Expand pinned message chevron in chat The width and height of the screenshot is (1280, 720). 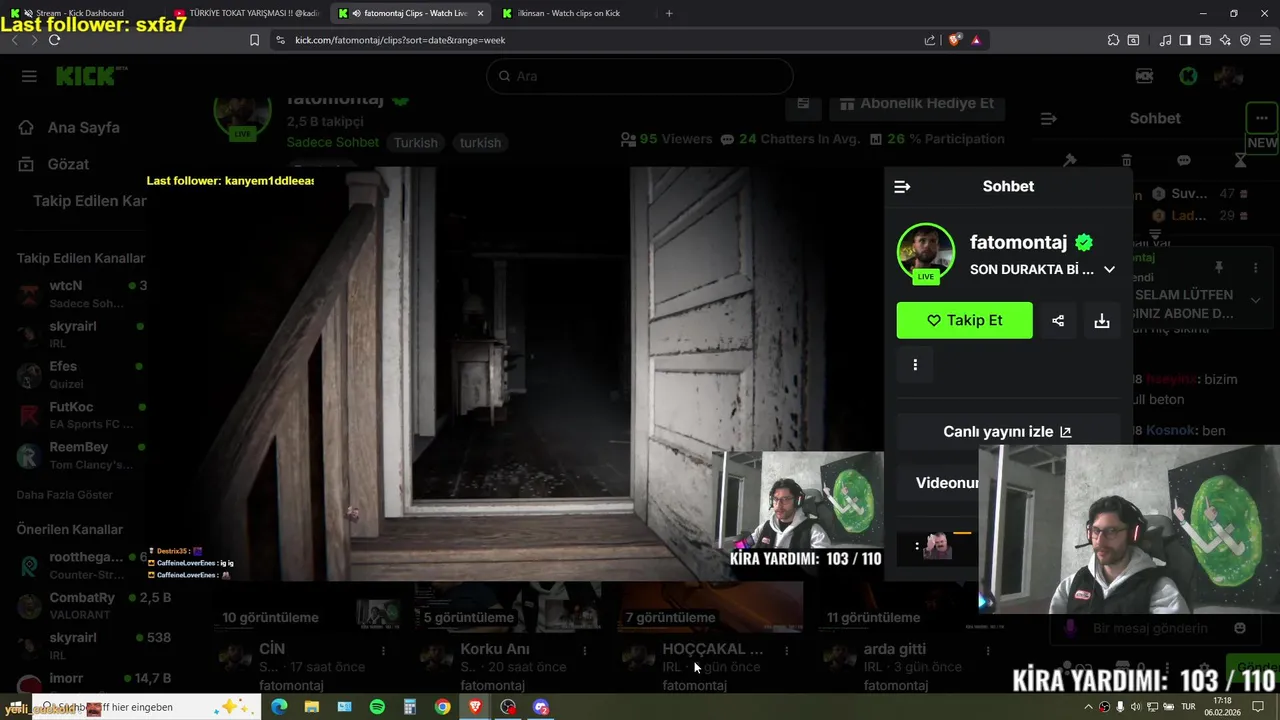pyautogui.click(x=1256, y=298)
